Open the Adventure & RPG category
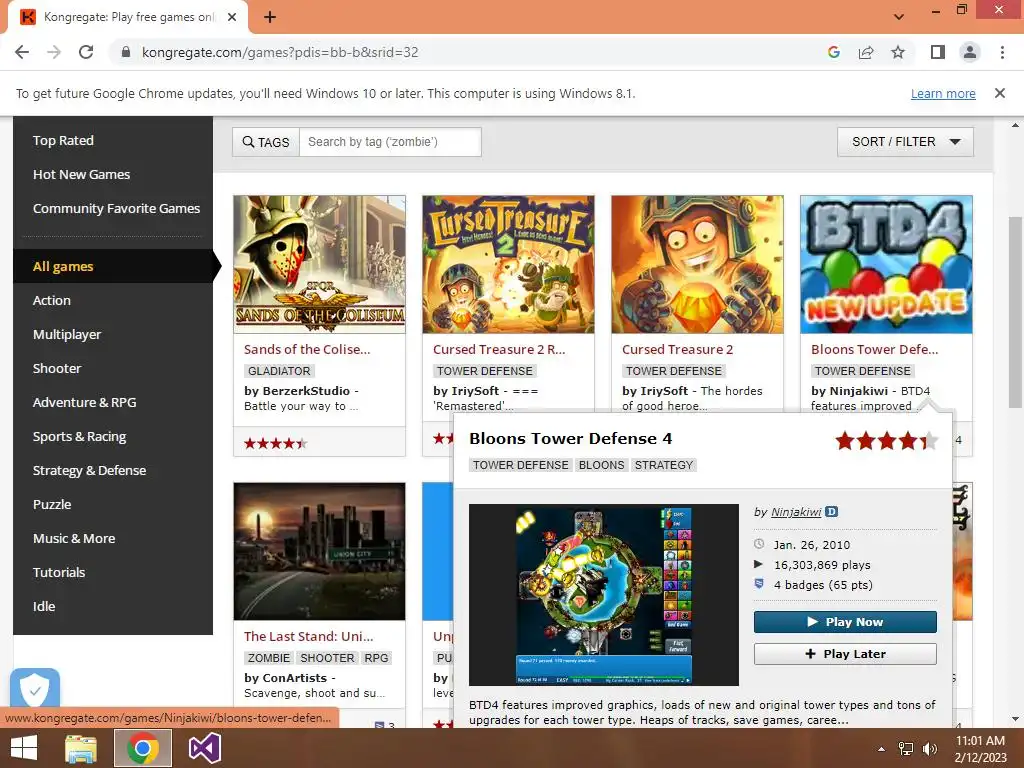1024x768 pixels. click(x=85, y=402)
